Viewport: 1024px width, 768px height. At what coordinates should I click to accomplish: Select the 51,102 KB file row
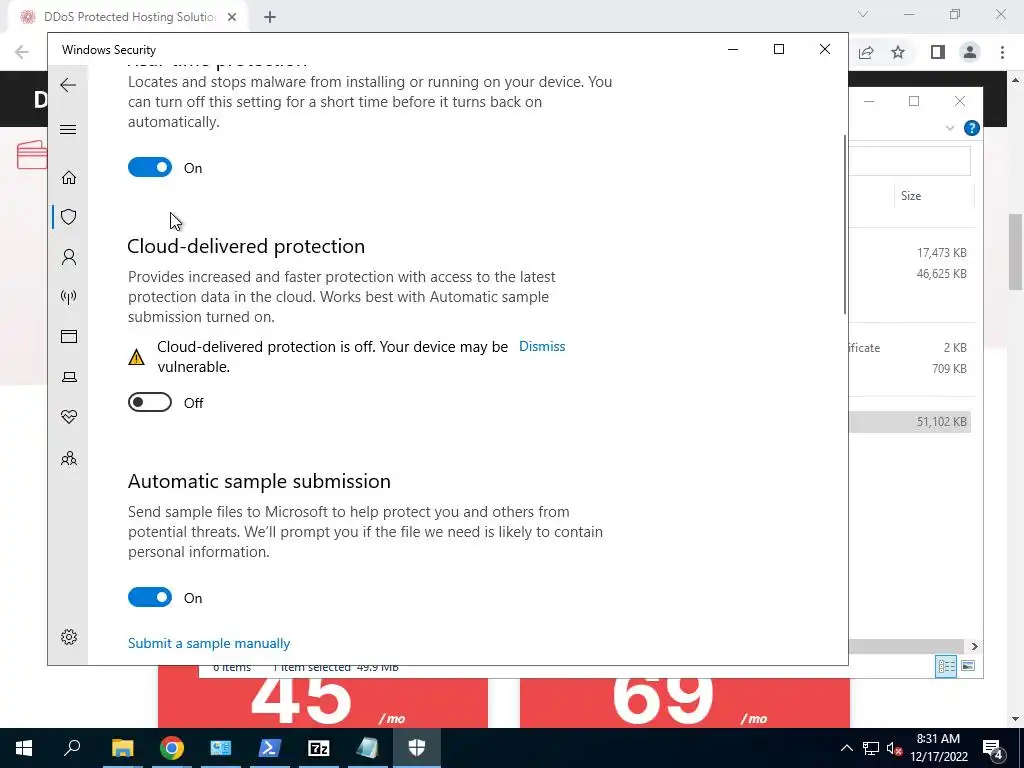click(909, 422)
